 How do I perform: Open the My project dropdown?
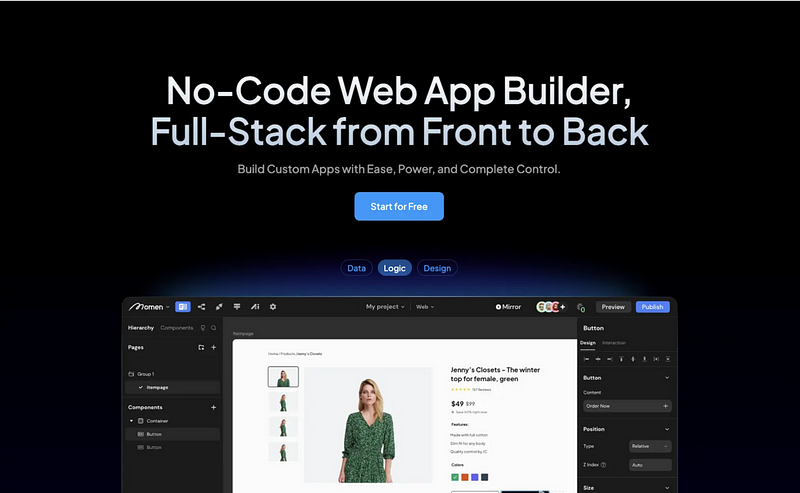385,307
